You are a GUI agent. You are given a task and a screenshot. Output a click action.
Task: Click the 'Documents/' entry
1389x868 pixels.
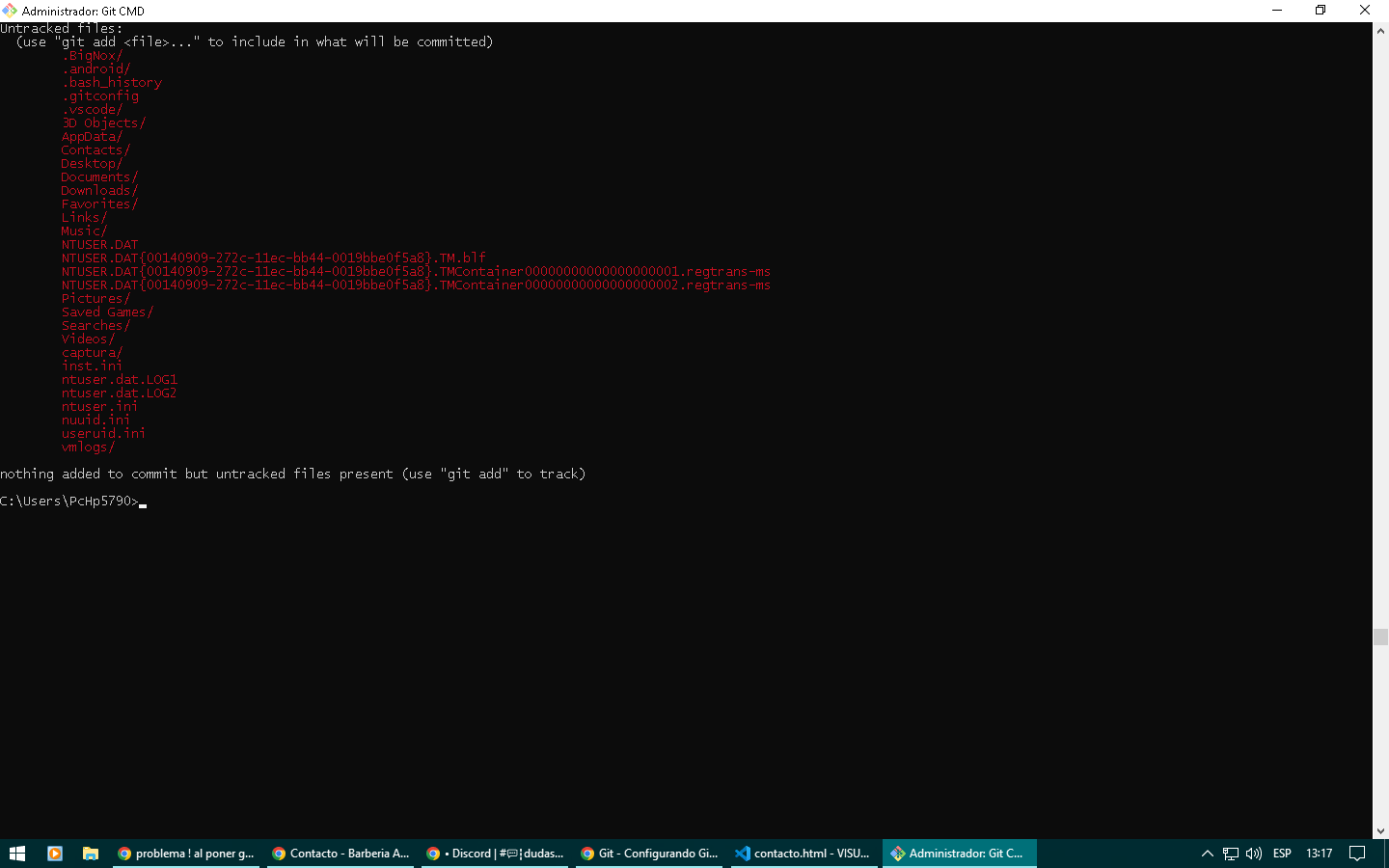coord(99,177)
